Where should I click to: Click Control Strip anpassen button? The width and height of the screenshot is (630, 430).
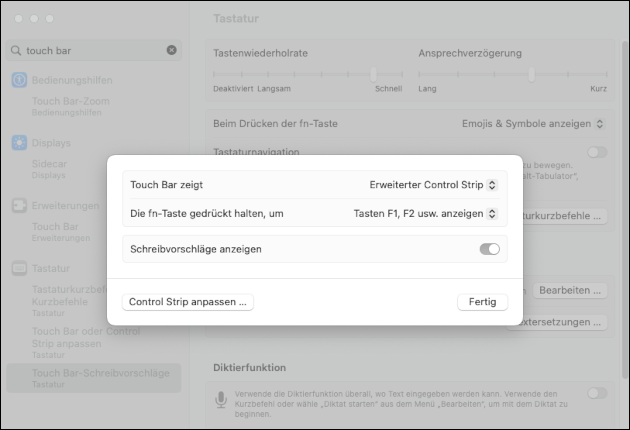point(188,302)
